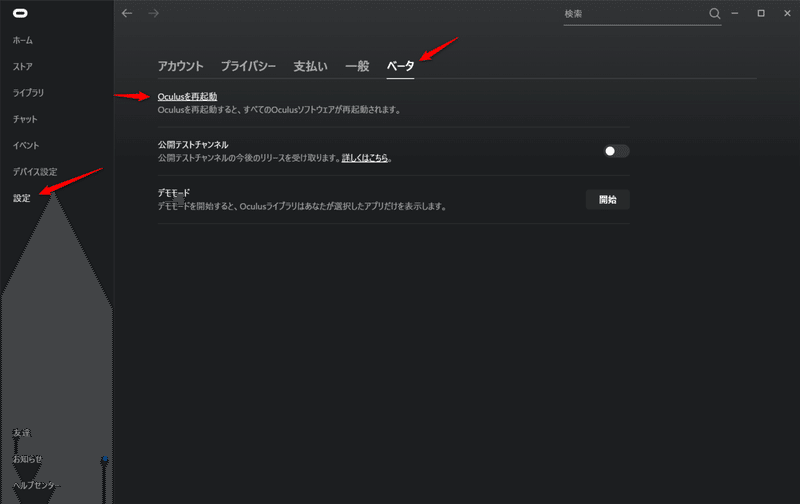Toggle the 公開テストチャンネル switch
The width and height of the screenshot is (800, 504).
coord(616,151)
